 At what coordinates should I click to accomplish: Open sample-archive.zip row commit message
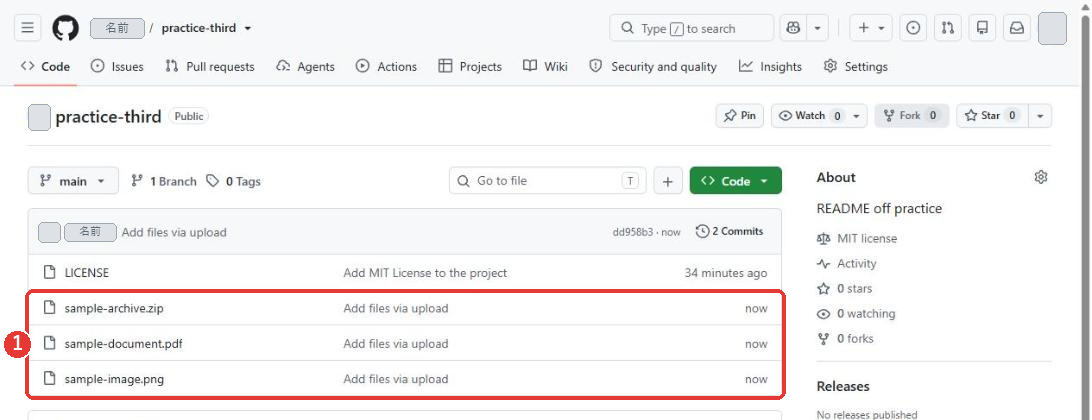[396, 309]
